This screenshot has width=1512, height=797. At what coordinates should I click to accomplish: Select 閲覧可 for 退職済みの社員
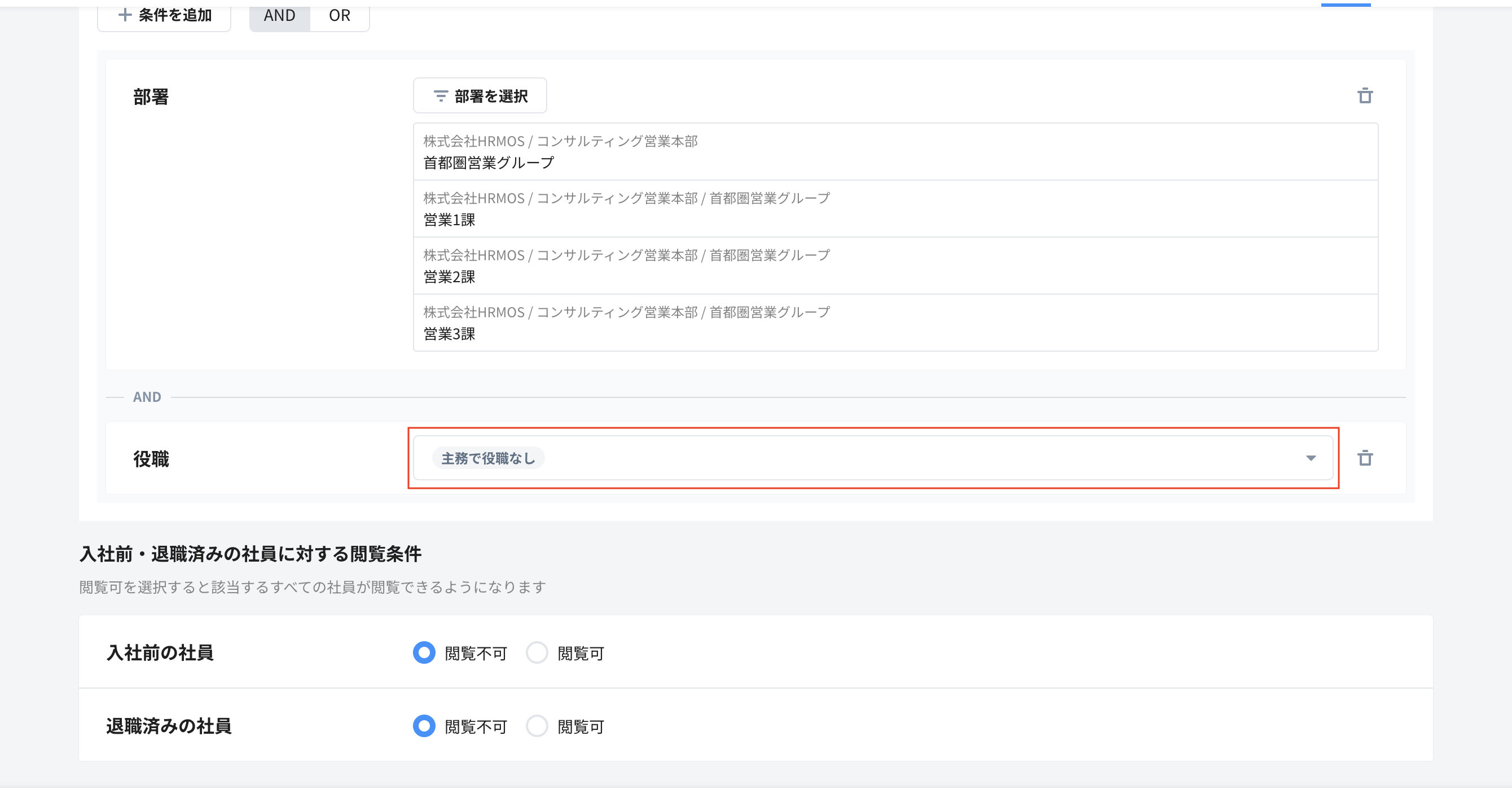pos(537,726)
